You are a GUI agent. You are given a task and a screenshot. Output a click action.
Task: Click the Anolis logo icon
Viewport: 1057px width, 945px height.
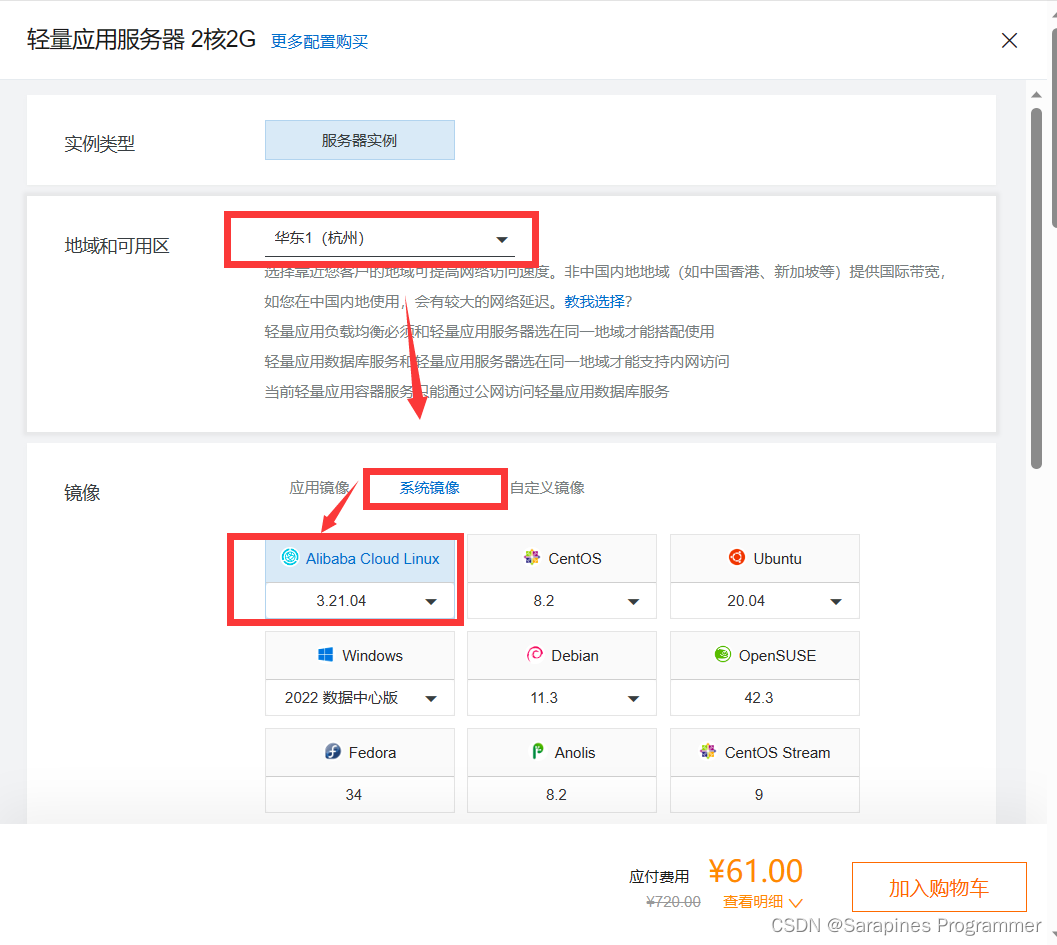538,752
